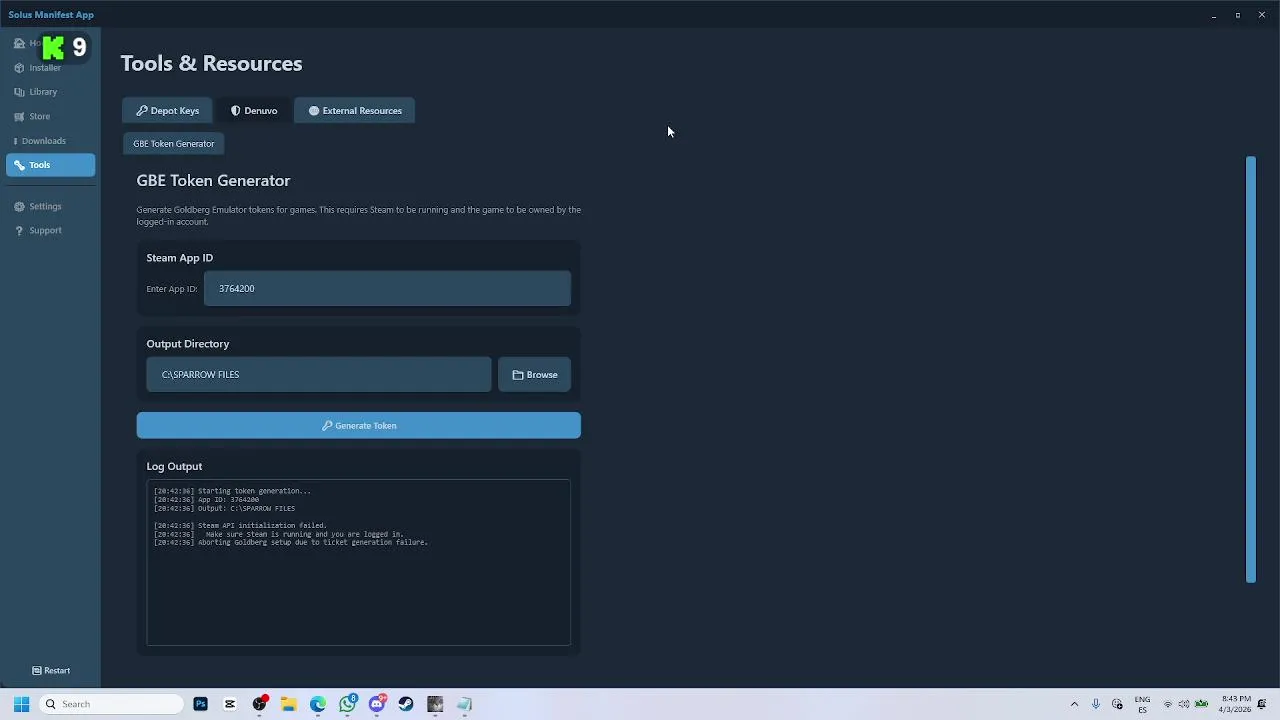Open the Windows Start menu
The image size is (1280, 720).
[x=21, y=704]
